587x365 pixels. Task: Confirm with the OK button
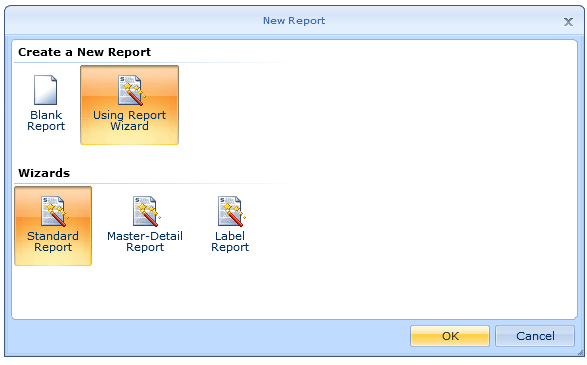[x=450, y=336]
